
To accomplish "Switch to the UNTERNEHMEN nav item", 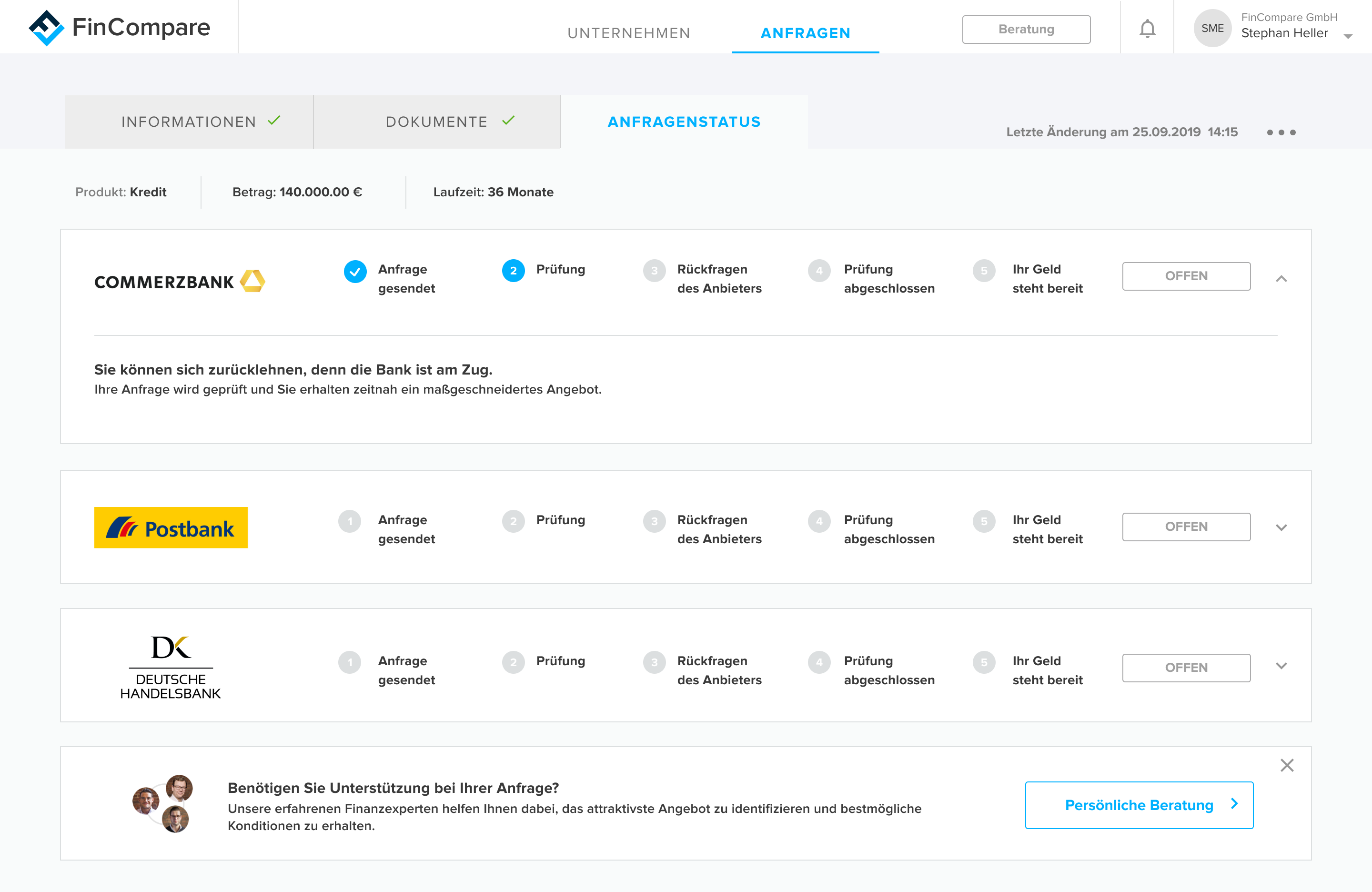I will coord(629,33).
